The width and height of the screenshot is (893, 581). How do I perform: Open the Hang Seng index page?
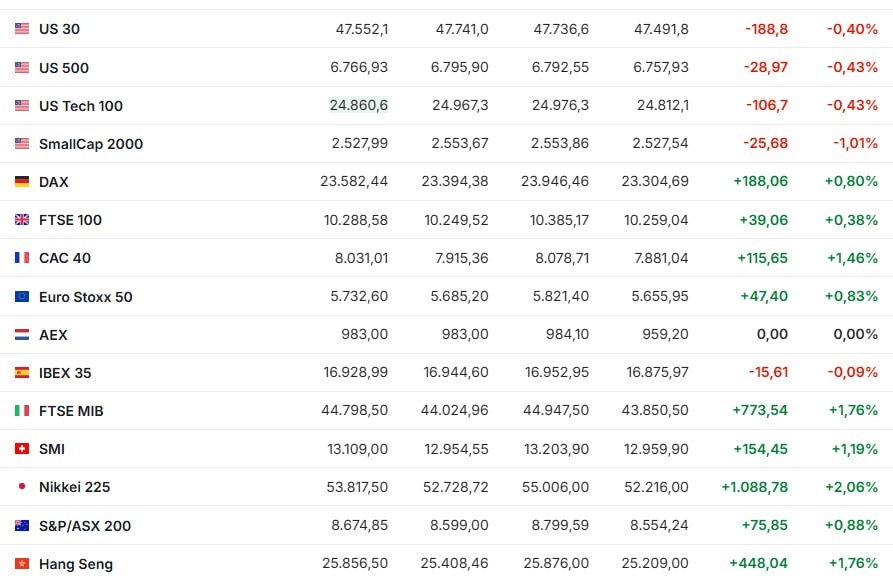76,564
